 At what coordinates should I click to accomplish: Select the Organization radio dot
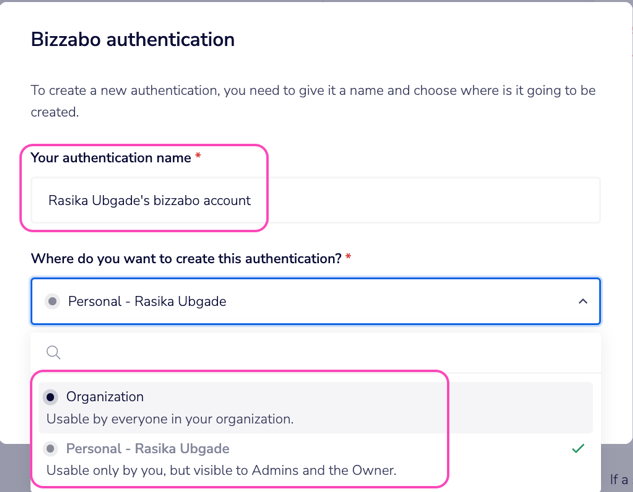coord(51,397)
